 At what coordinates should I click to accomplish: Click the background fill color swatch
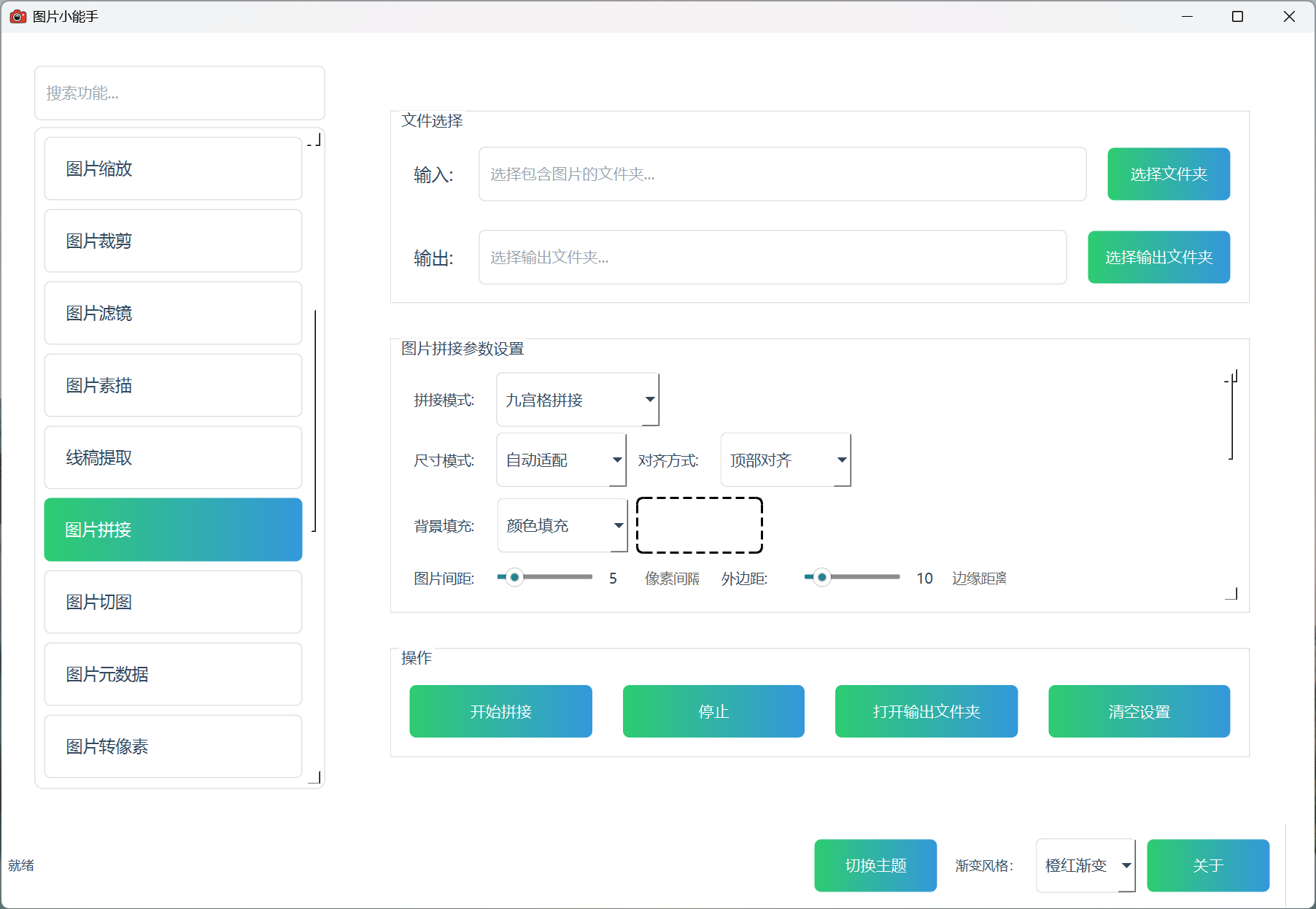(x=699, y=525)
